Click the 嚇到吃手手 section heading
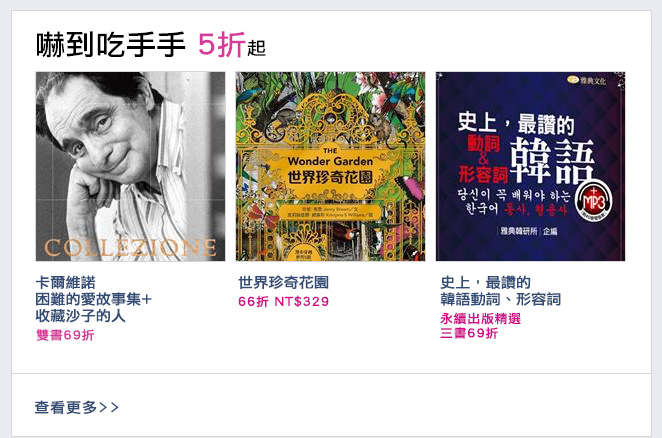 point(111,45)
